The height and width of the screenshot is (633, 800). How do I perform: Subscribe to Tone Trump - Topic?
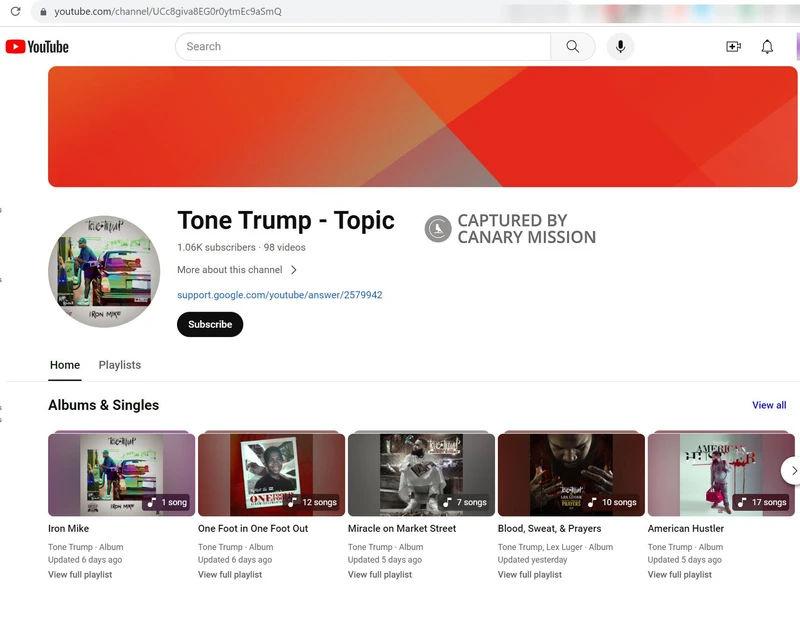point(210,324)
